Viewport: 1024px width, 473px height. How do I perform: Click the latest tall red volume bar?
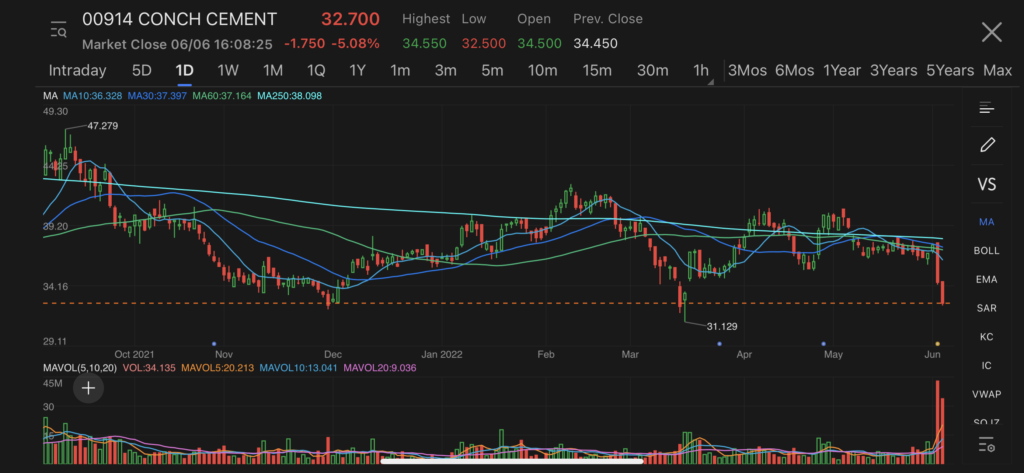click(x=942, y=430)
